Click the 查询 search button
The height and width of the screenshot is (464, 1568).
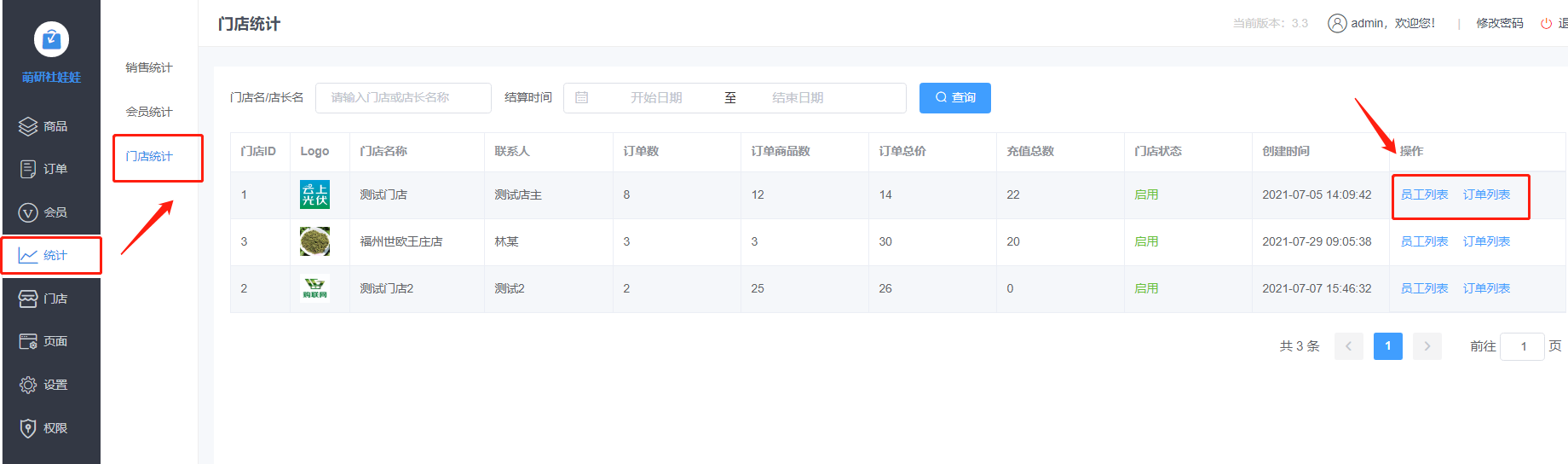click(x=954, y=97)
